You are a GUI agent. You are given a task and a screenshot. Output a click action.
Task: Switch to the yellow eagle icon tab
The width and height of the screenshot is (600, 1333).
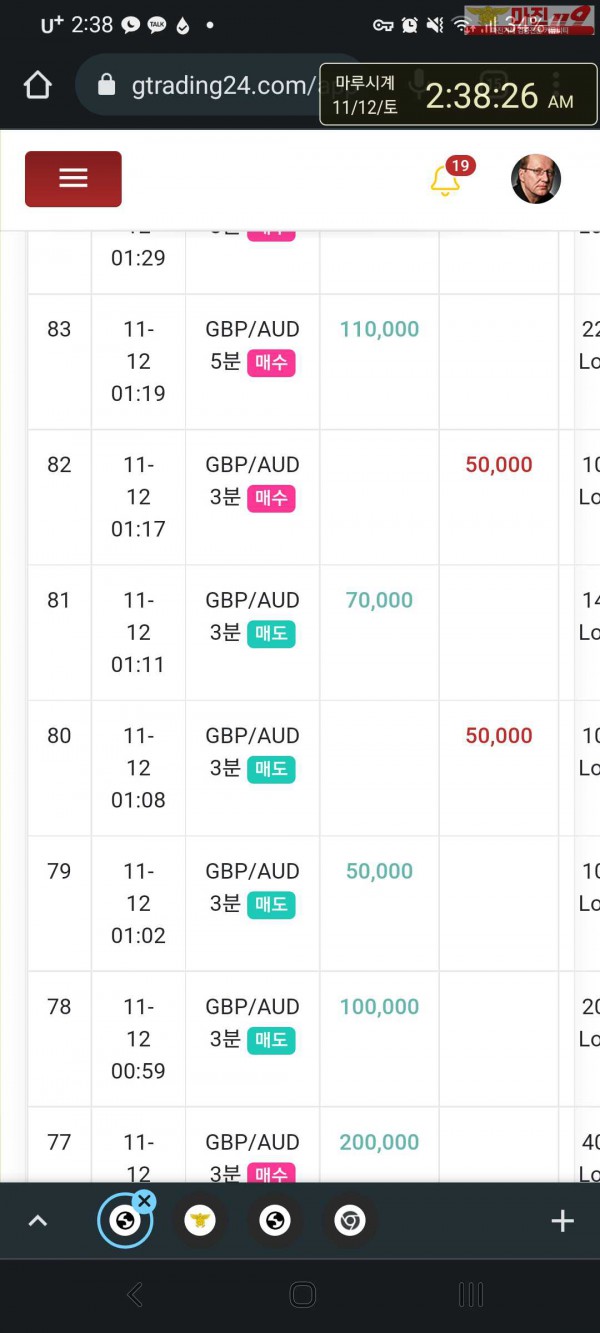click(200, 1220)
